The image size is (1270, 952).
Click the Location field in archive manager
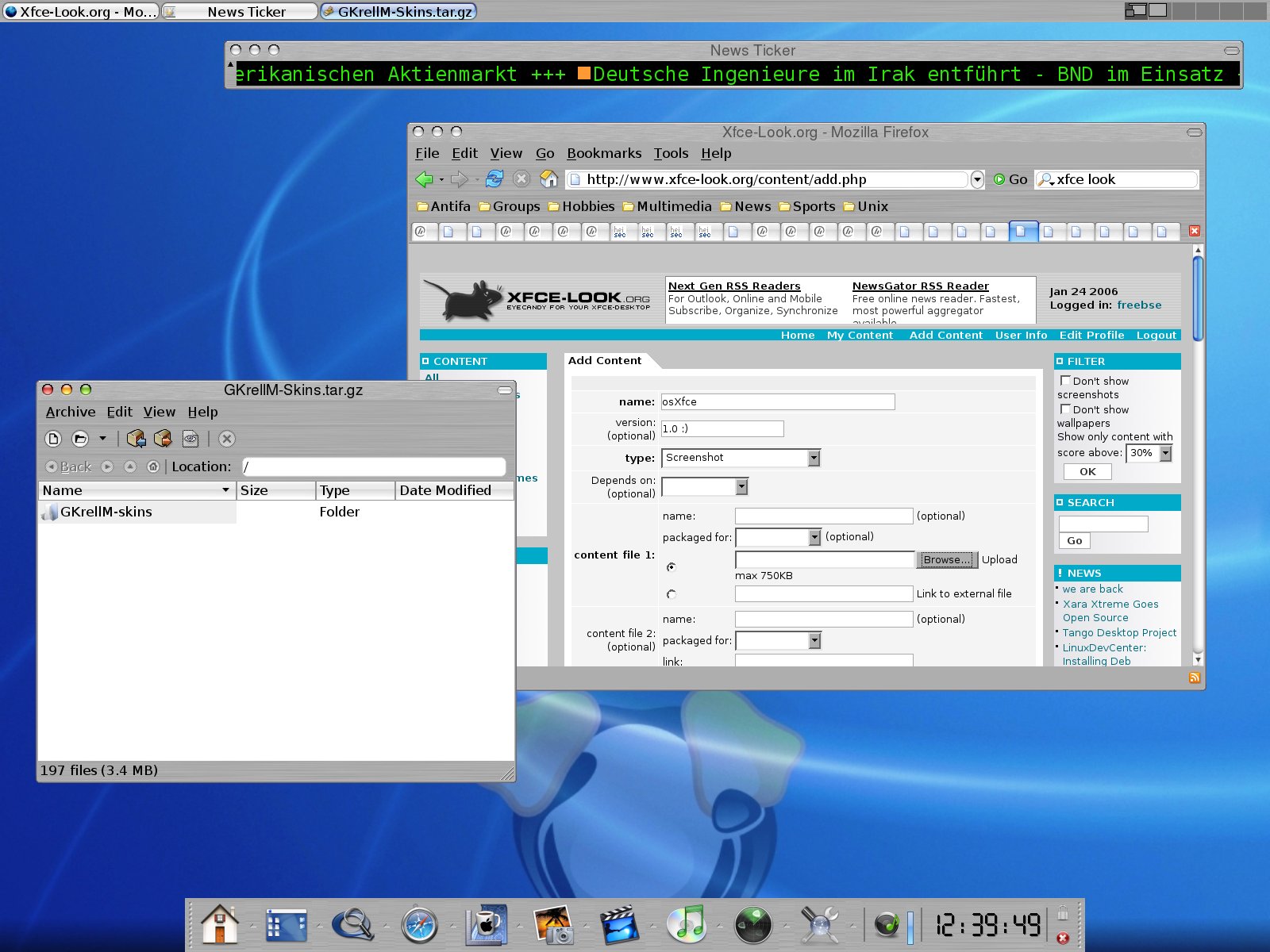click(374, 466)
